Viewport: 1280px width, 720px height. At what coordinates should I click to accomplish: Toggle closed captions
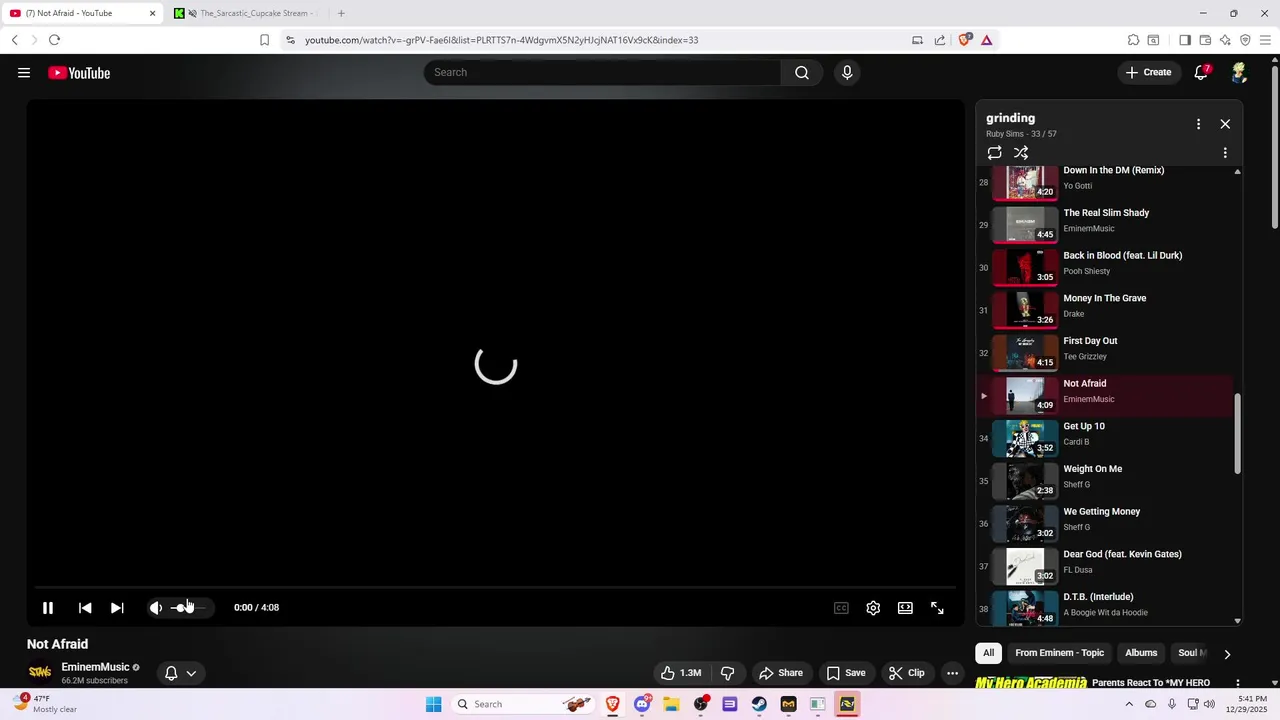(841, 607)
